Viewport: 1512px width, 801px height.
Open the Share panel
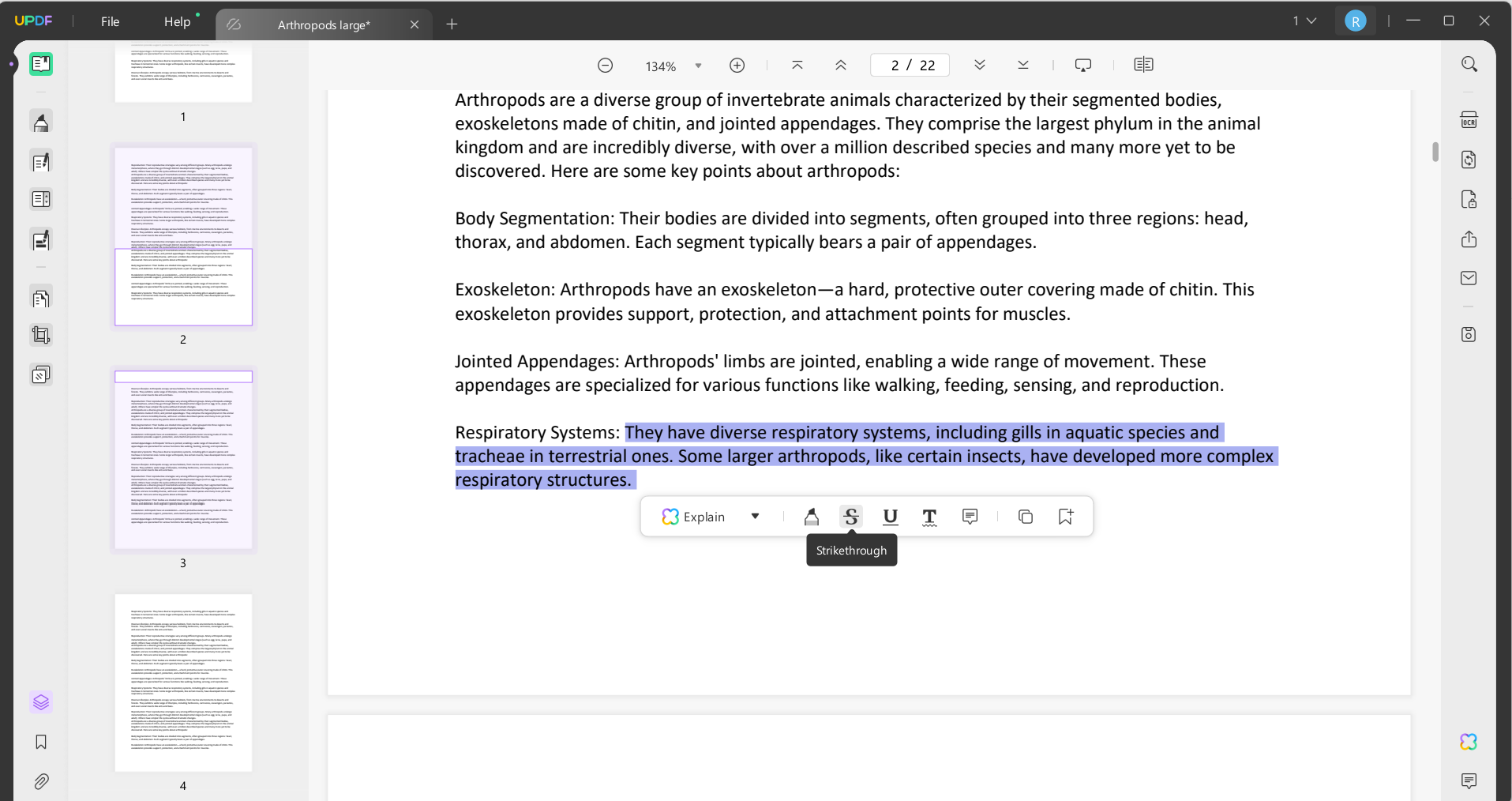[x=1469, y=239]
